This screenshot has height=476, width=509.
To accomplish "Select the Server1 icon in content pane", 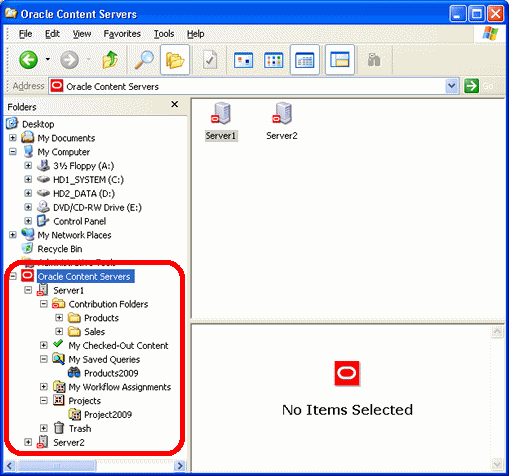I will pyautogui.click(x=220, y=121).
